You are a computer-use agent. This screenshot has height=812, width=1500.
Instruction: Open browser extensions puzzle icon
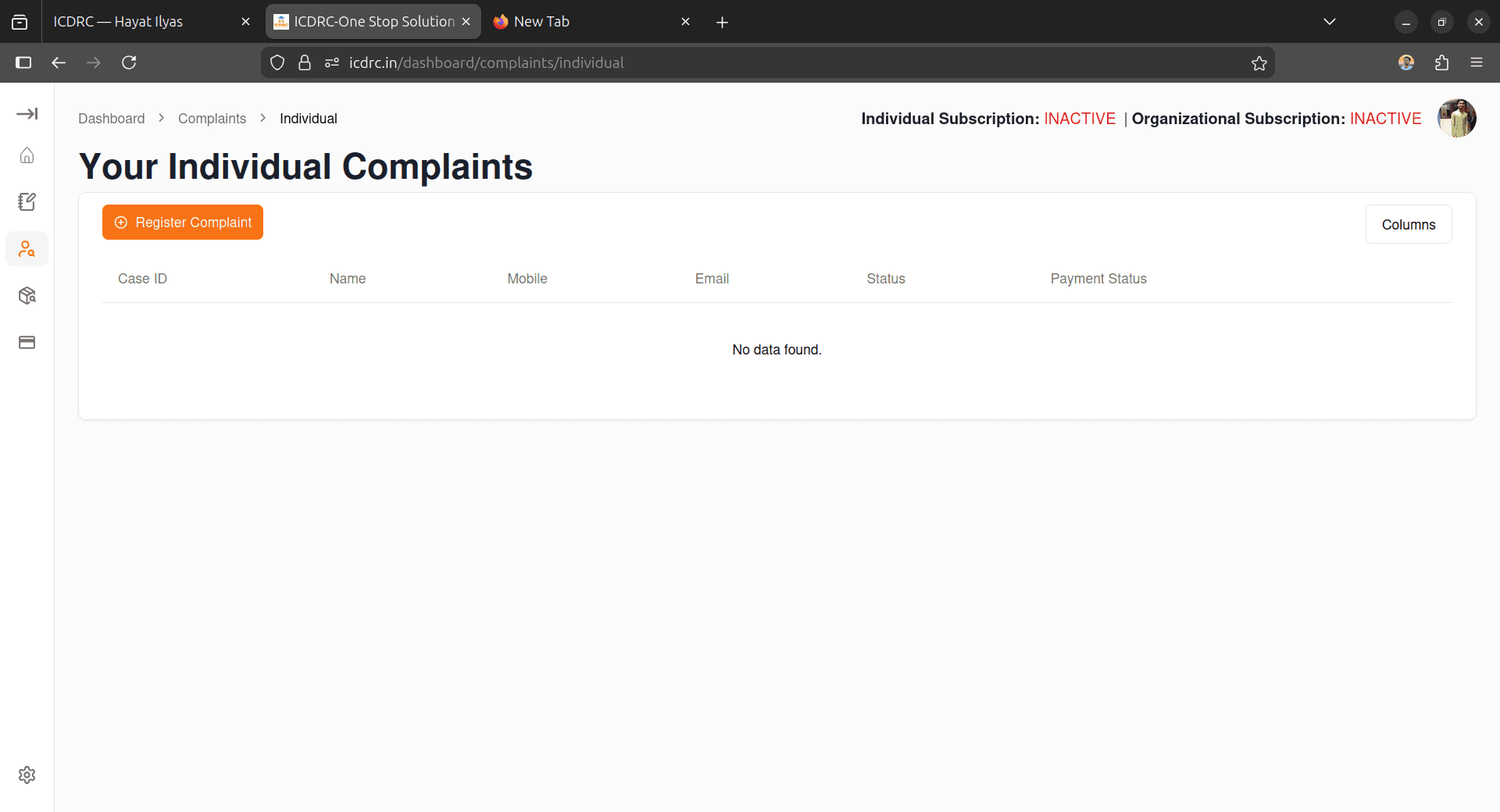click(1441, 62)
